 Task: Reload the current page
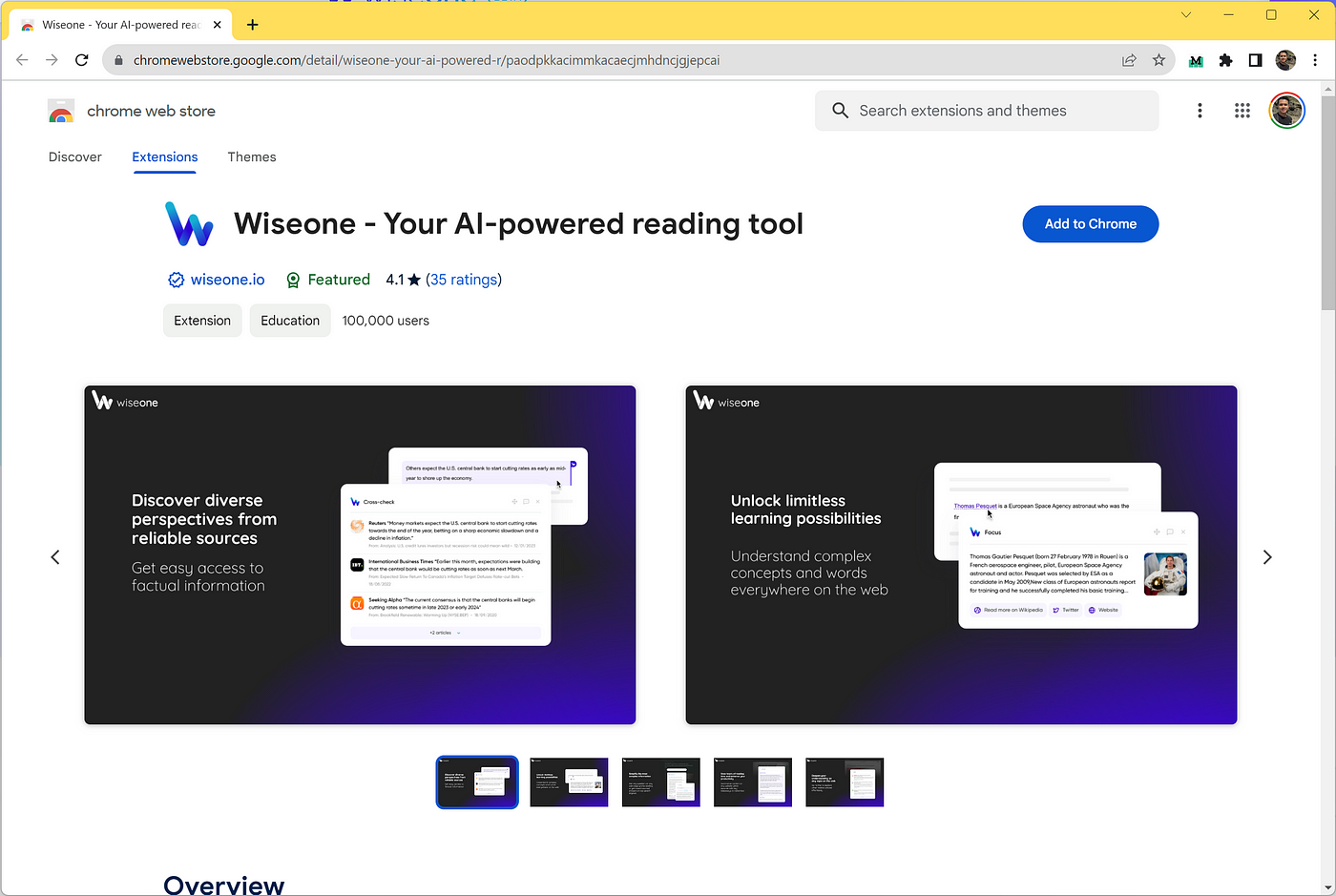click(82, 60)
